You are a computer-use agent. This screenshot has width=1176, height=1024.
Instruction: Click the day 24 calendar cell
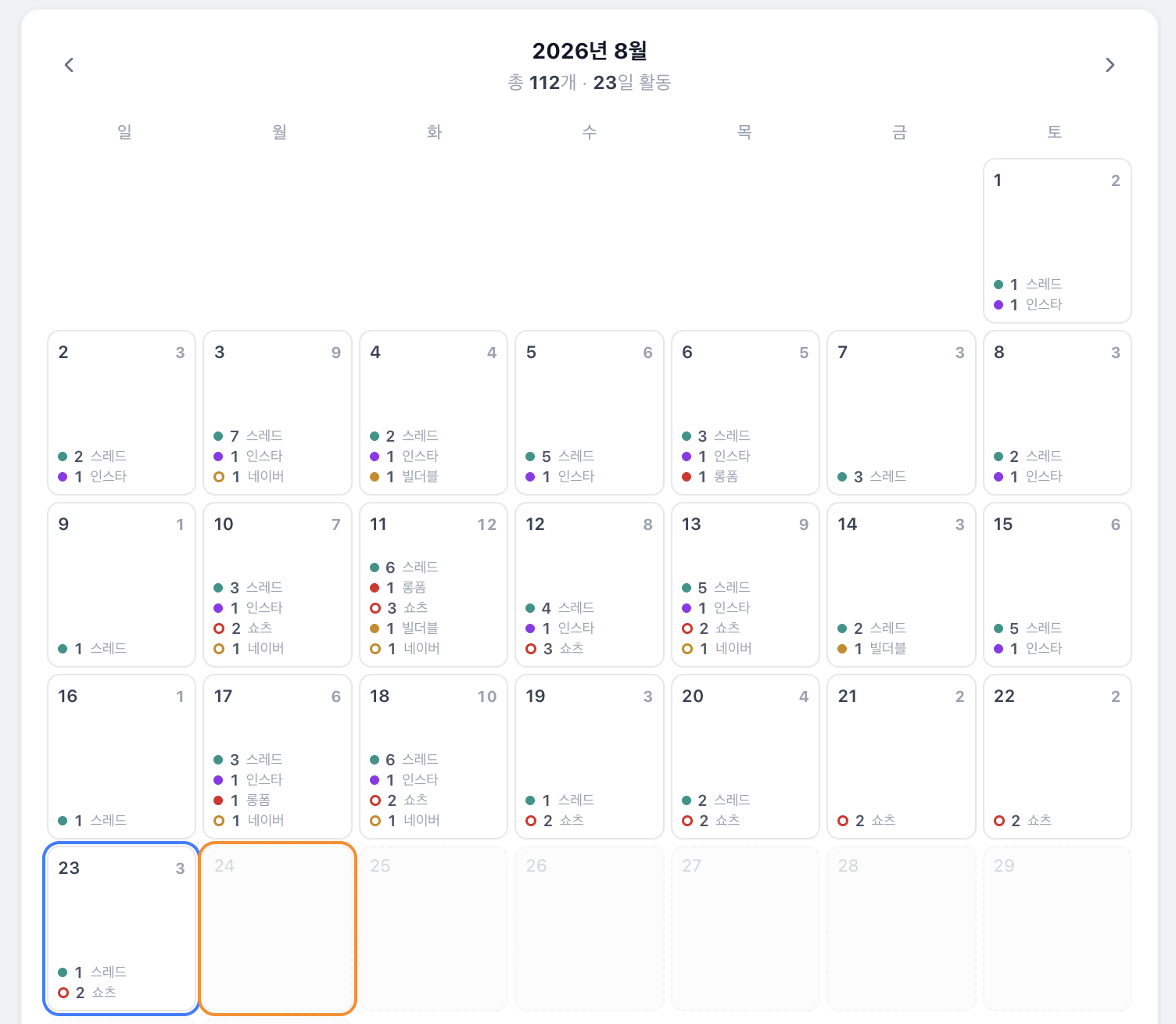pyautogui.click(x=278, y=929)
